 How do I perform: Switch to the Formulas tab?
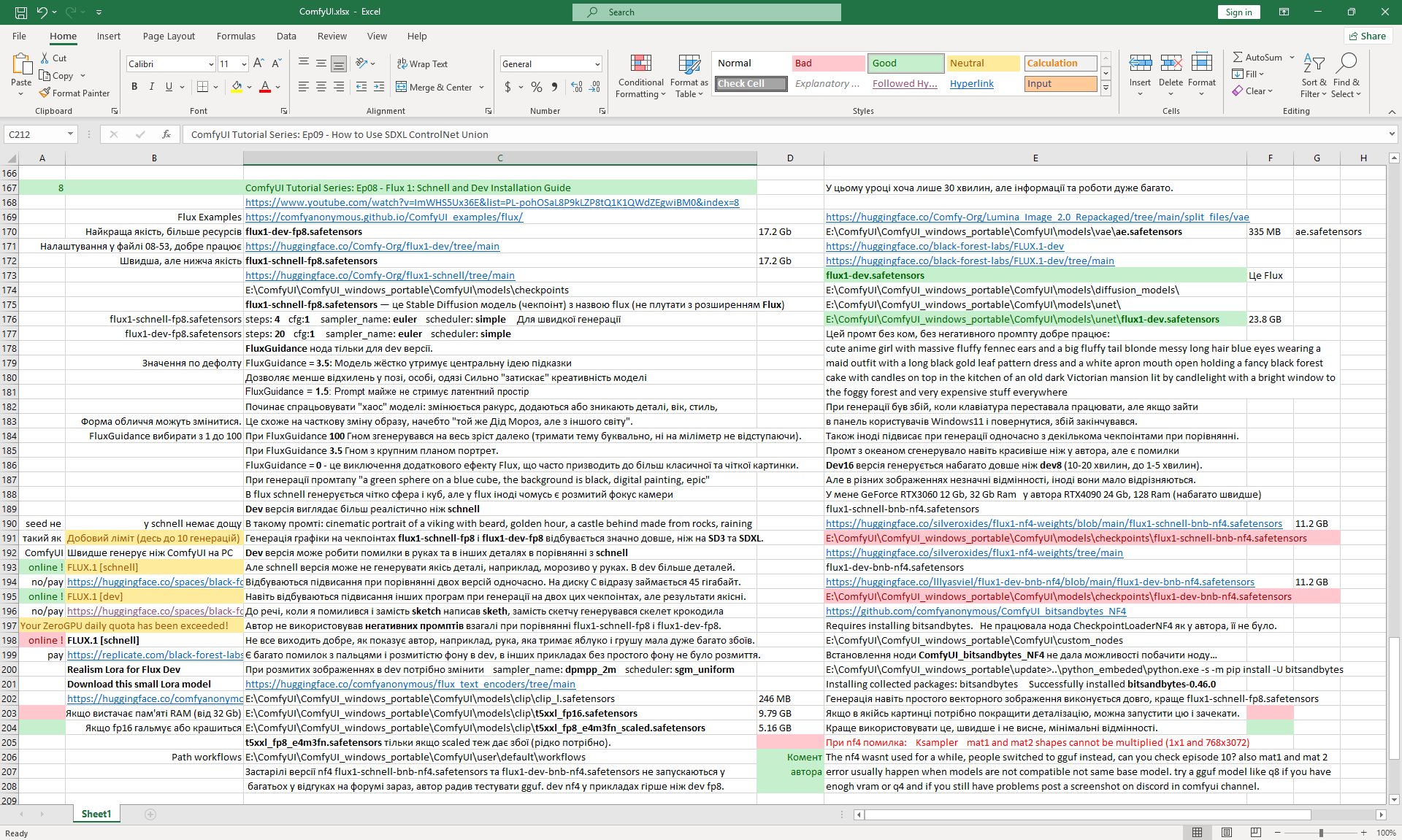(236, 36)
